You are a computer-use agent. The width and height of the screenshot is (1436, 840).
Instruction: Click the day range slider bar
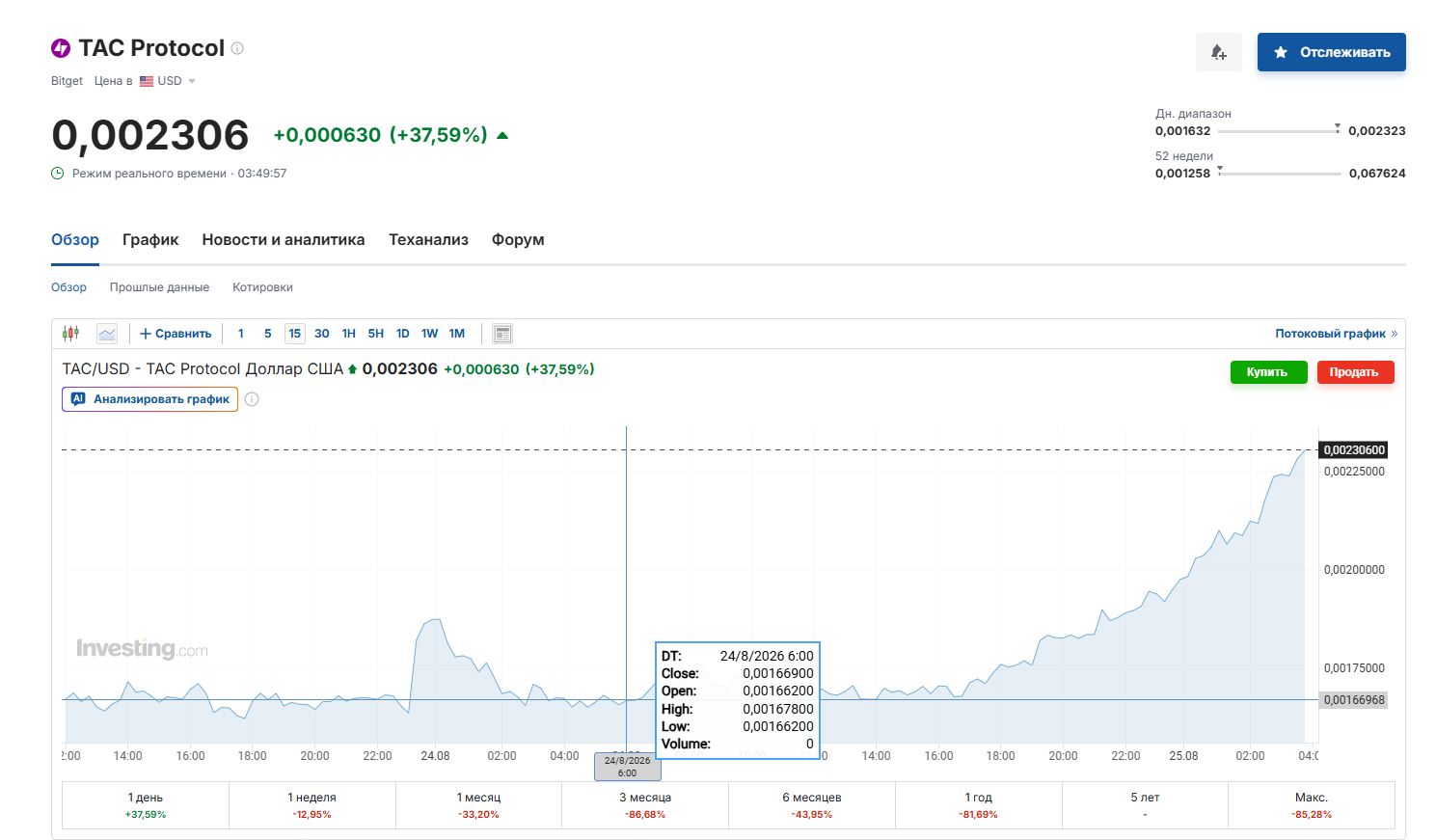[1279, 131]
